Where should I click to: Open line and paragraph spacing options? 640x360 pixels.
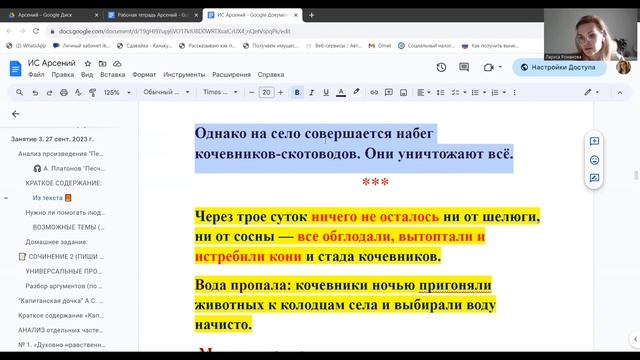pos(440,93)
